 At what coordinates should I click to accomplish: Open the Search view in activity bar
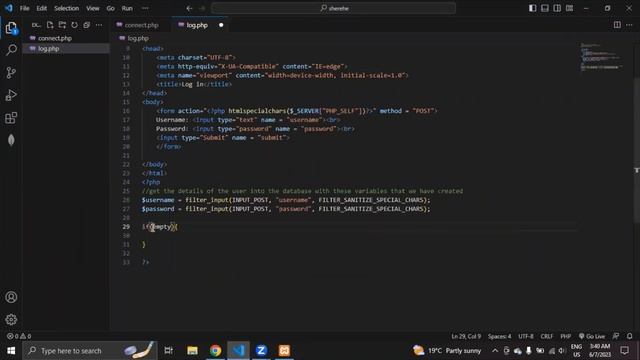[x=11, y=50]
